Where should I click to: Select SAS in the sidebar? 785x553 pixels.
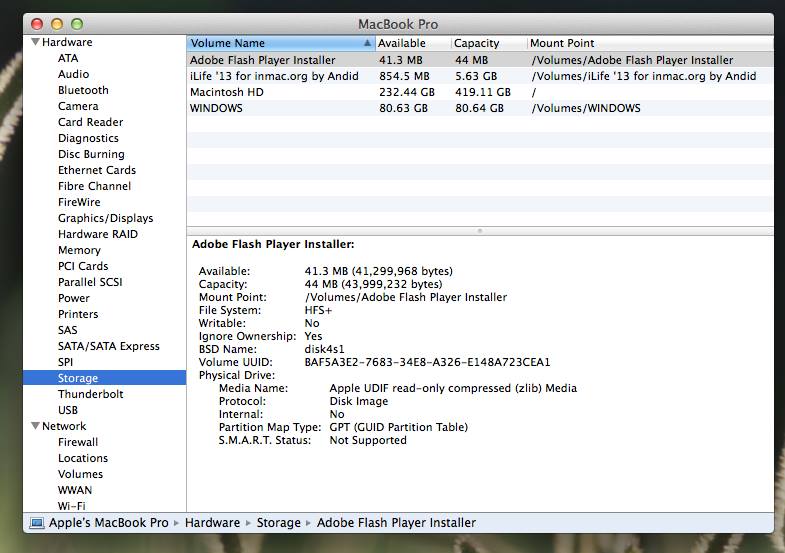(68, 330)
